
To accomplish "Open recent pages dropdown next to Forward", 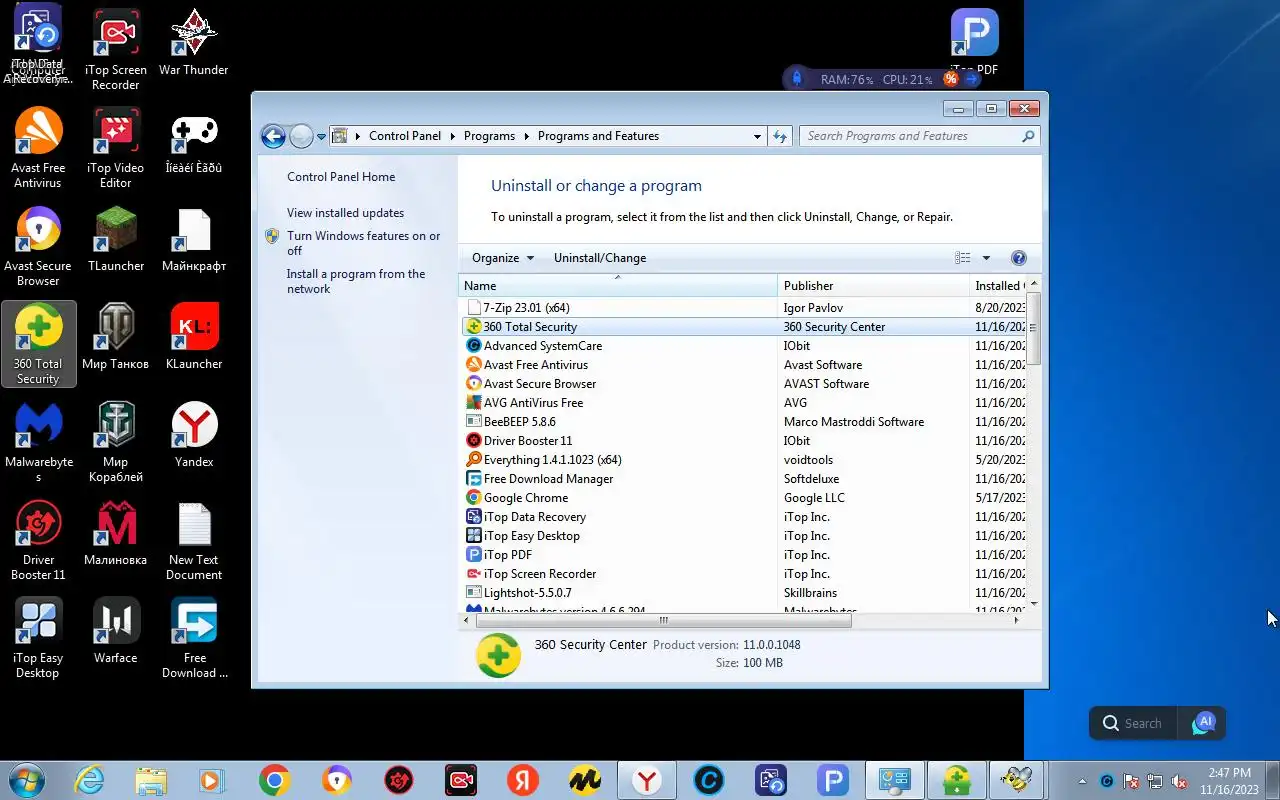I will coord(321,137).
